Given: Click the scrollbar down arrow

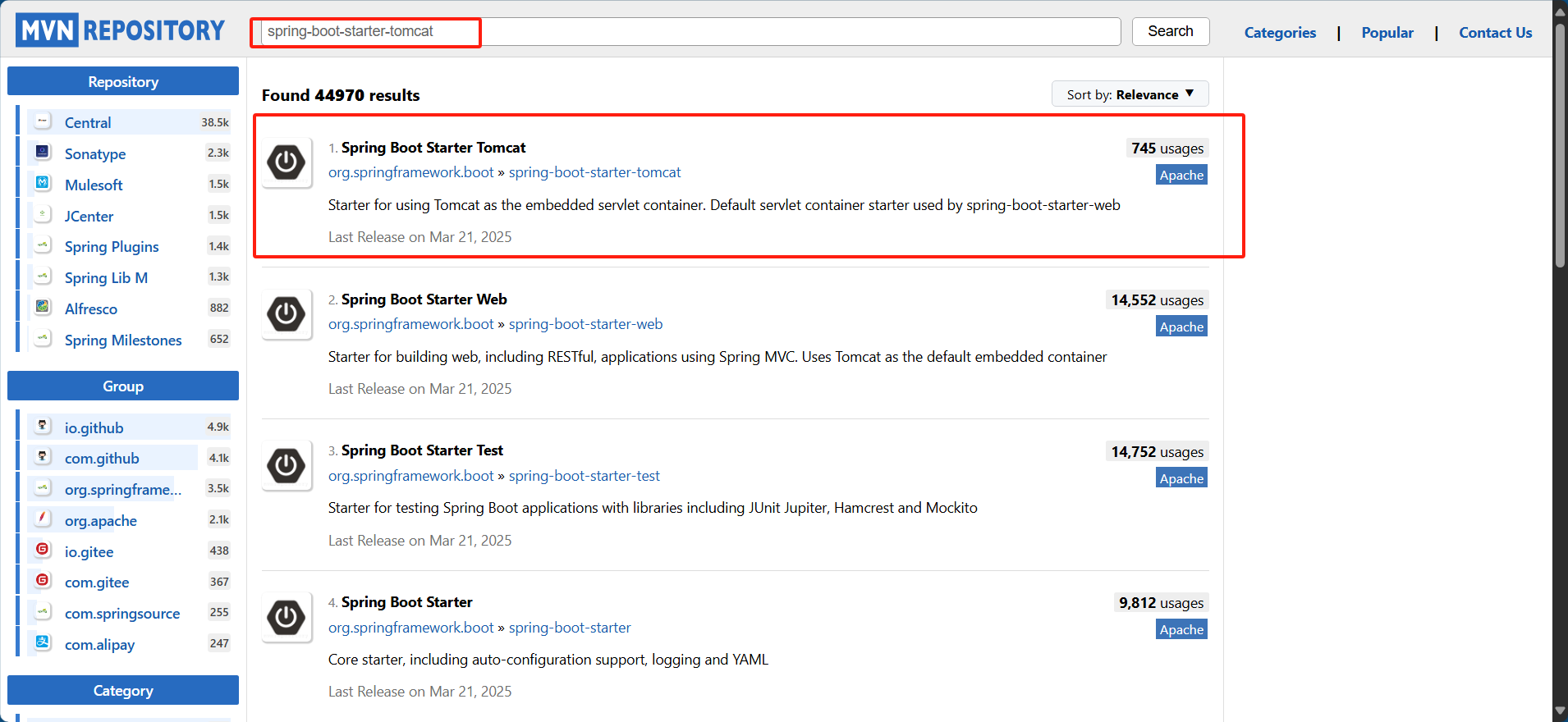Looking at the screenshot, I should [x=1560, y=711].
